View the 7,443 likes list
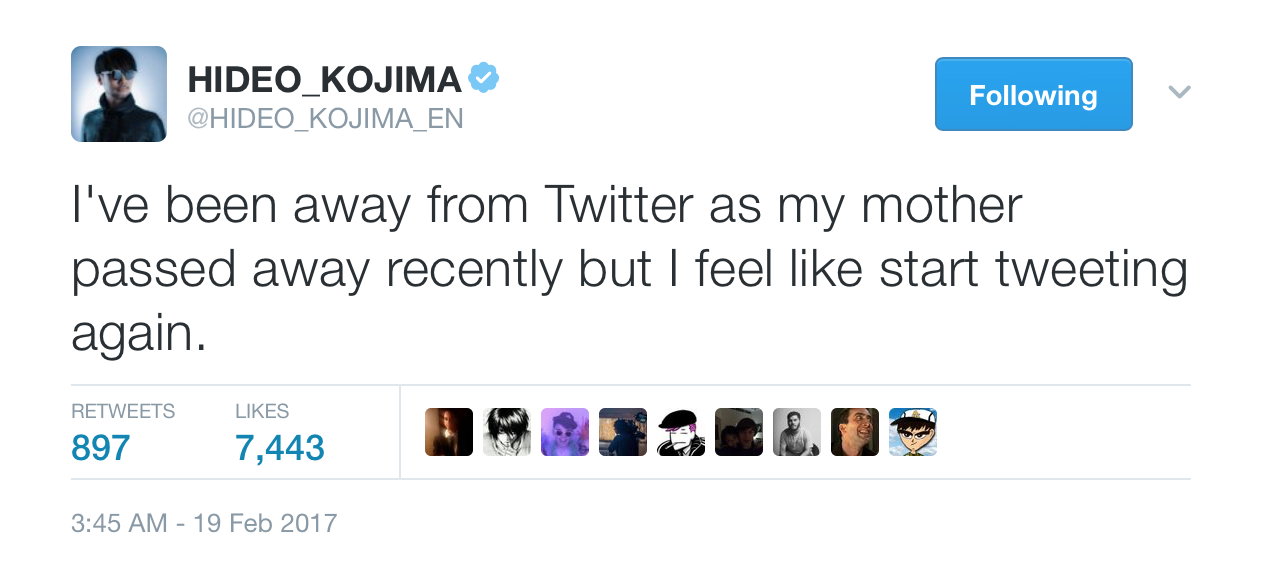Image resolution: width=1262 pixels, height=564 pixels. pos(280,447)
